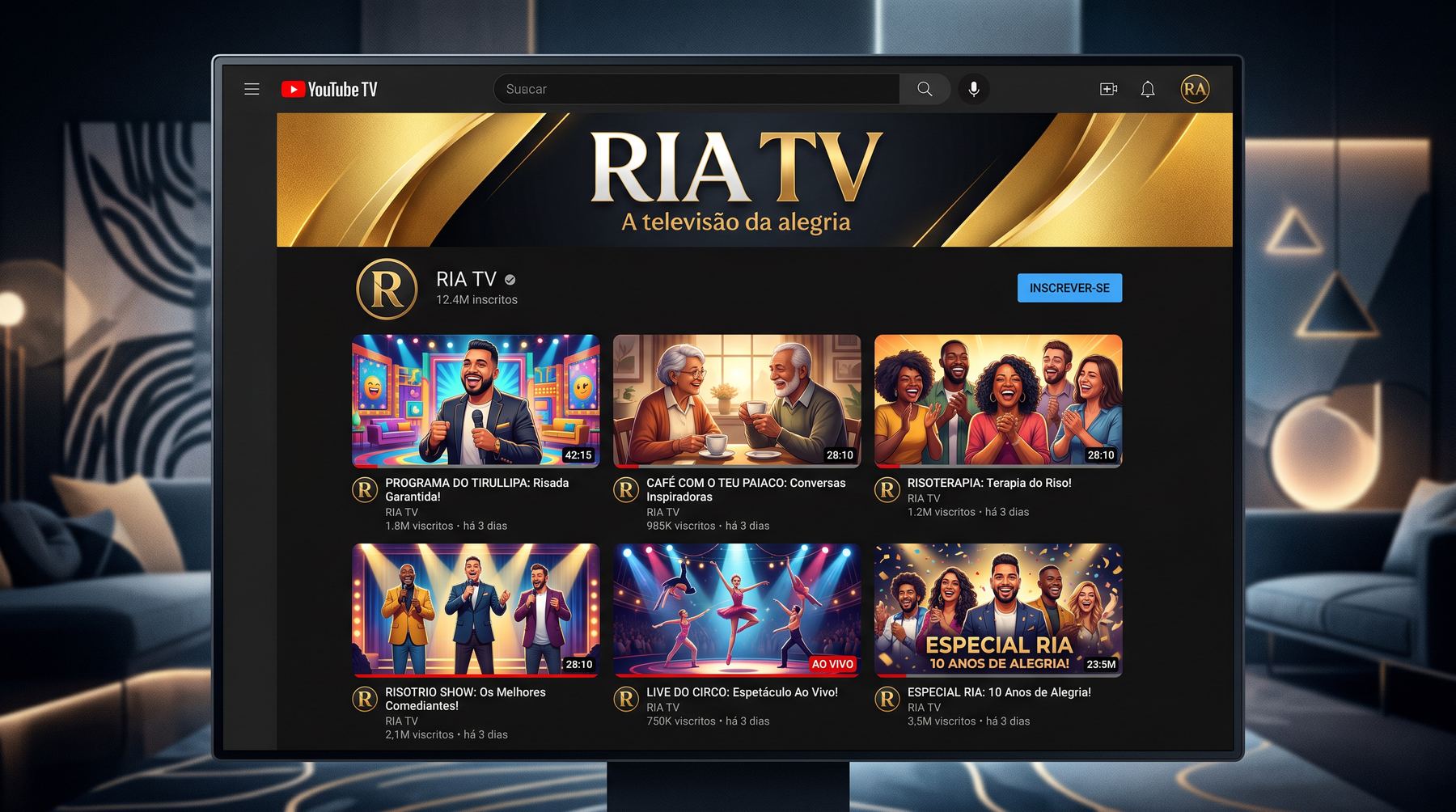Click title PROGRAMA DO TIRULLIPA: Risada Garantida!
The height and width of the screenshot is (812, 1456).
477,490
